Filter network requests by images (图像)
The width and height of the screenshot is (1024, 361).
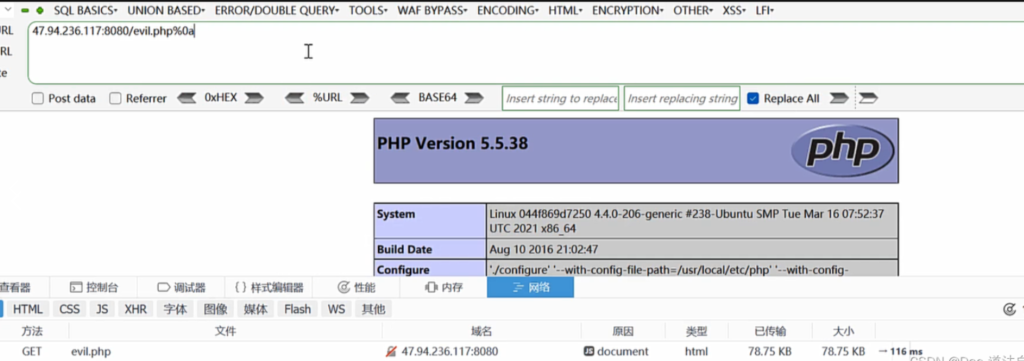point(216,309)
